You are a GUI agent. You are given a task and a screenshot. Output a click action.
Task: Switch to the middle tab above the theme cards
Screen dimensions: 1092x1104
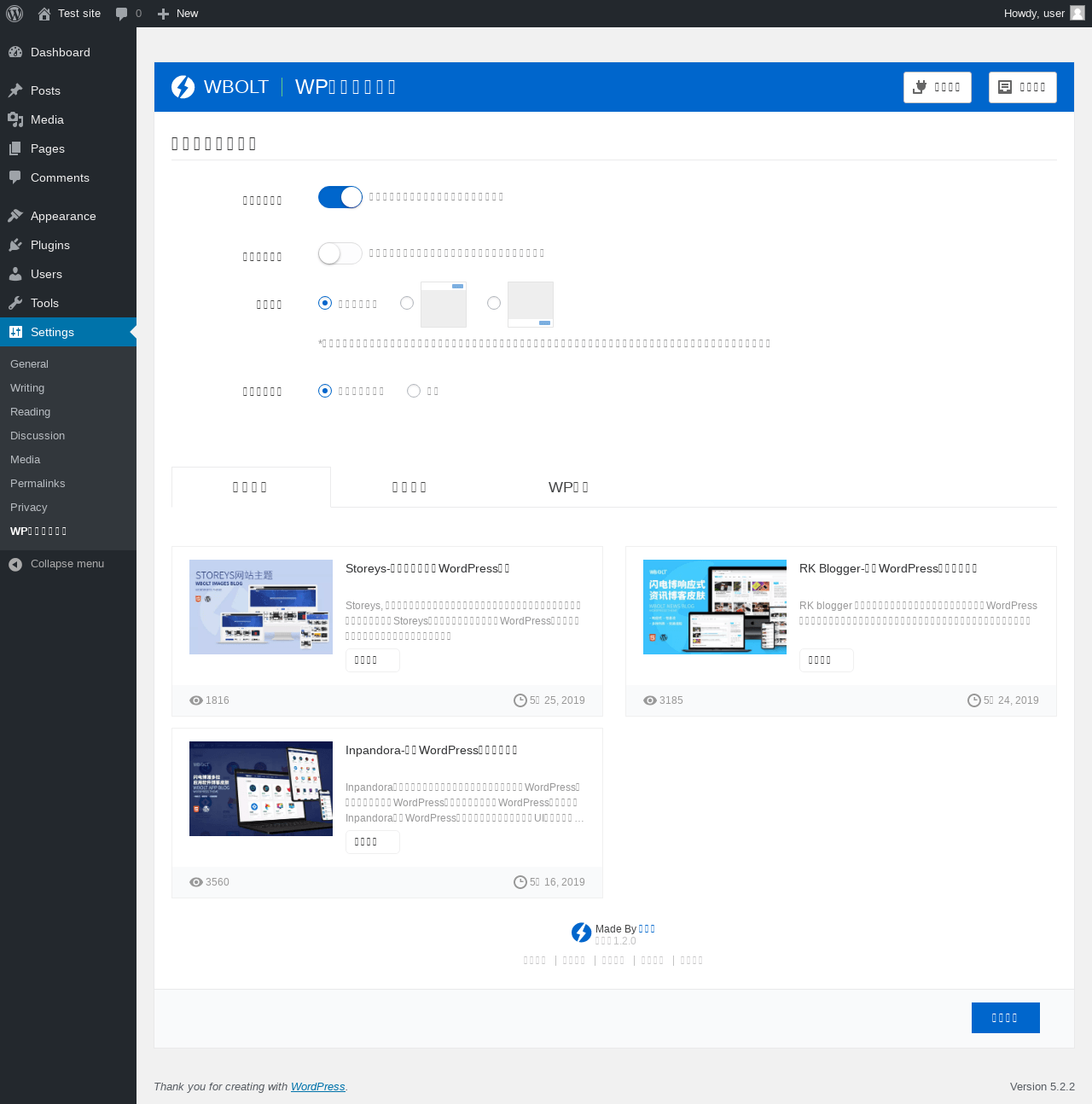(x=409, y=487)
